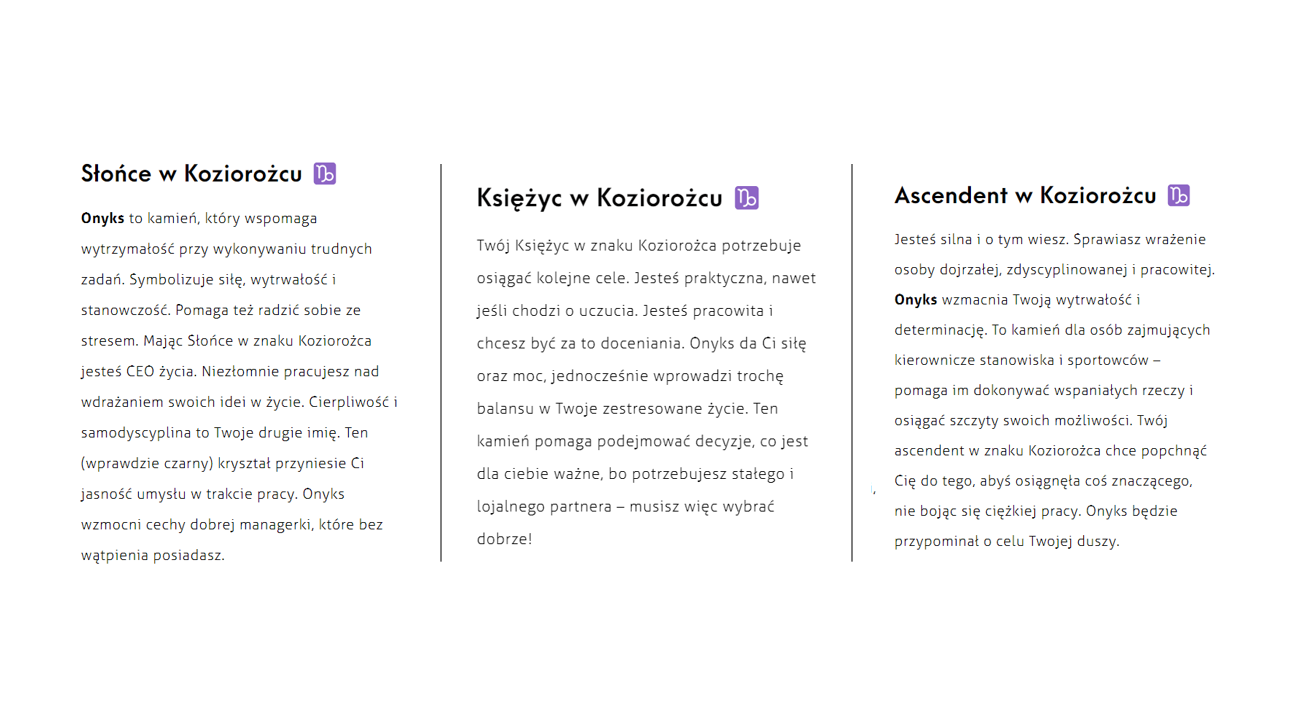Click "Twój Księżyc" opening the middle paragraph
Viewport: 1301px width, 728px height.
coord(521,246)
